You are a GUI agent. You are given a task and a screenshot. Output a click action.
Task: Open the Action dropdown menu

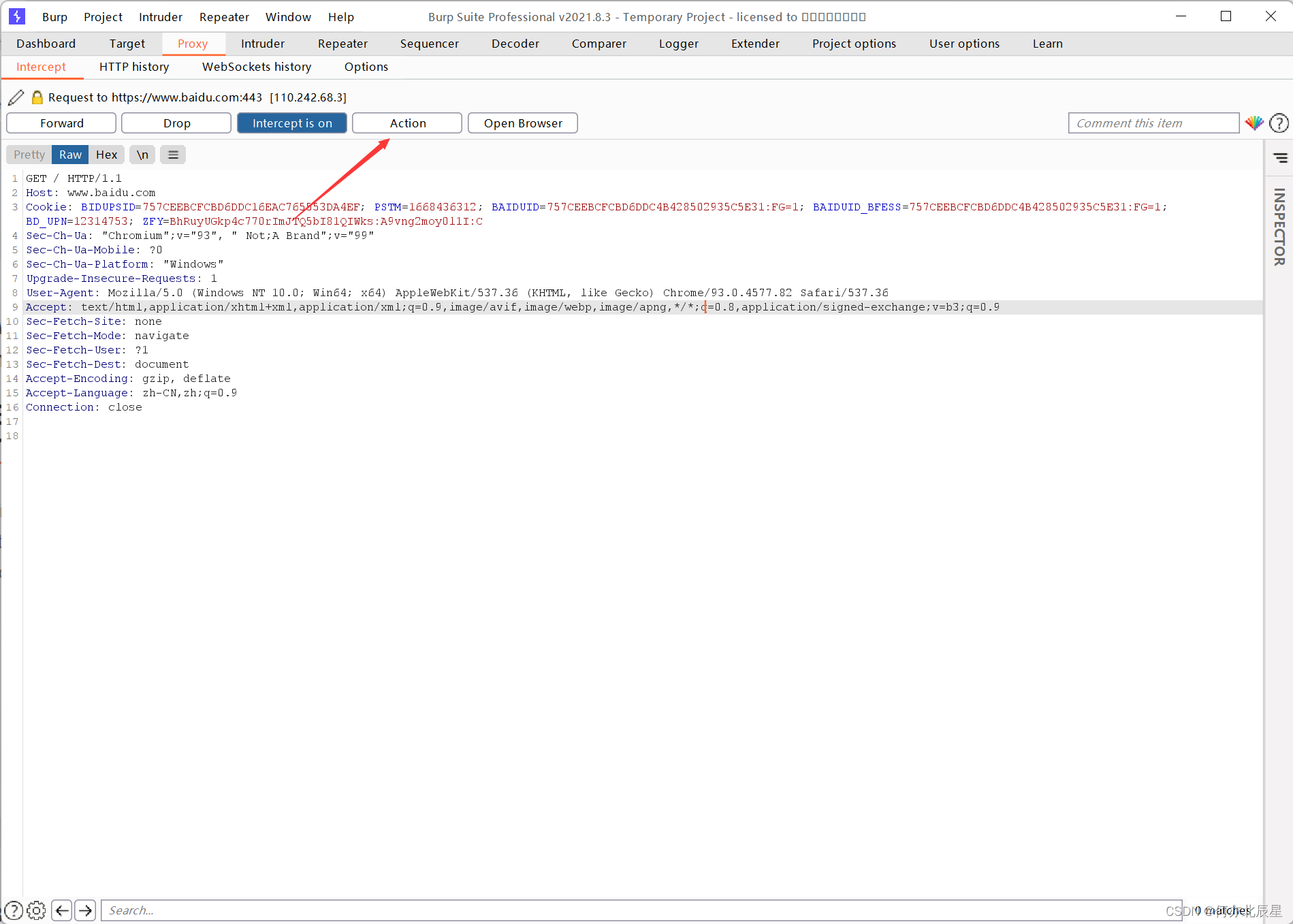[x=407, y=123]
